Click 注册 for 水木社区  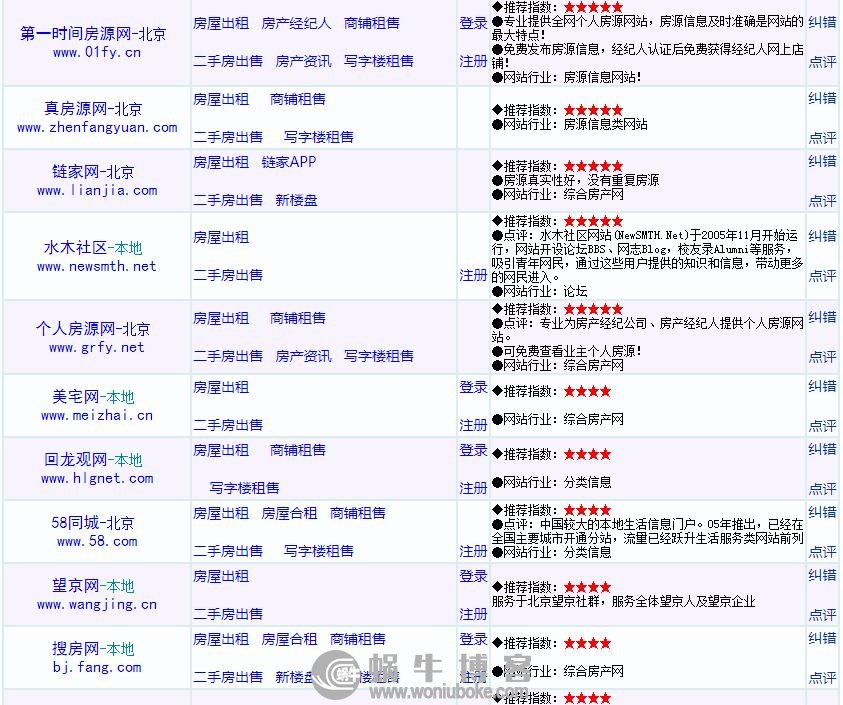(473, 275)
